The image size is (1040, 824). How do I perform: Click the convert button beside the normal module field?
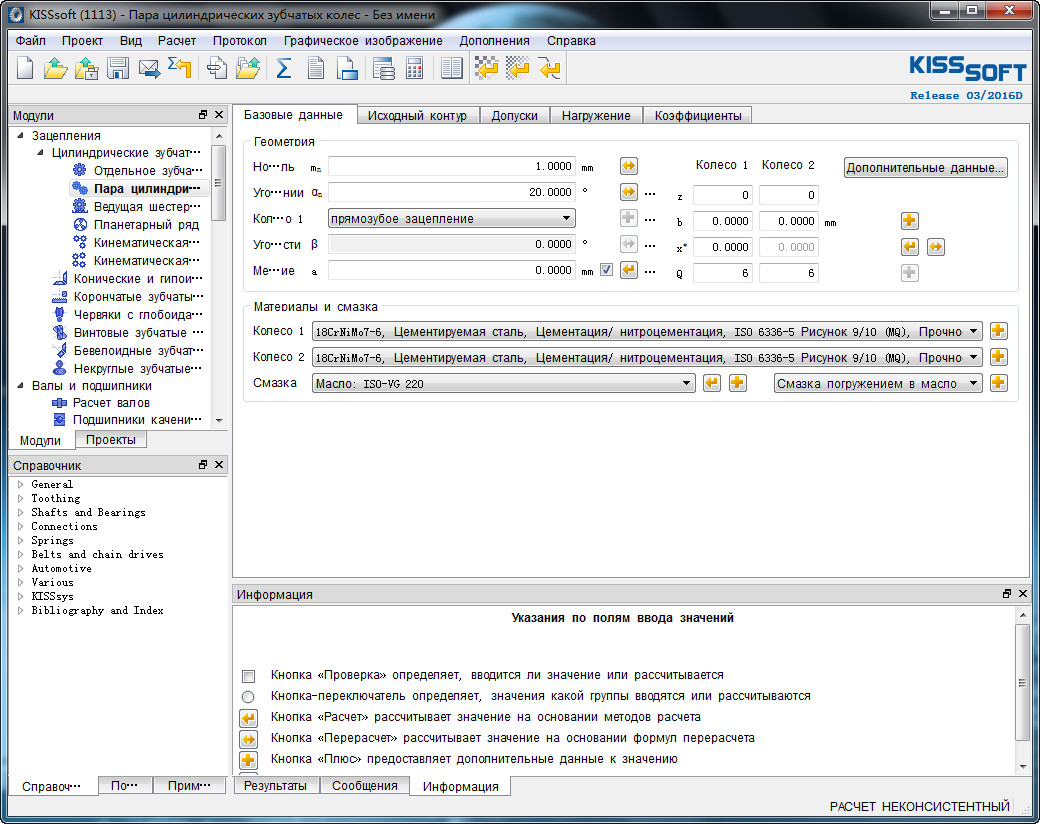628,166
